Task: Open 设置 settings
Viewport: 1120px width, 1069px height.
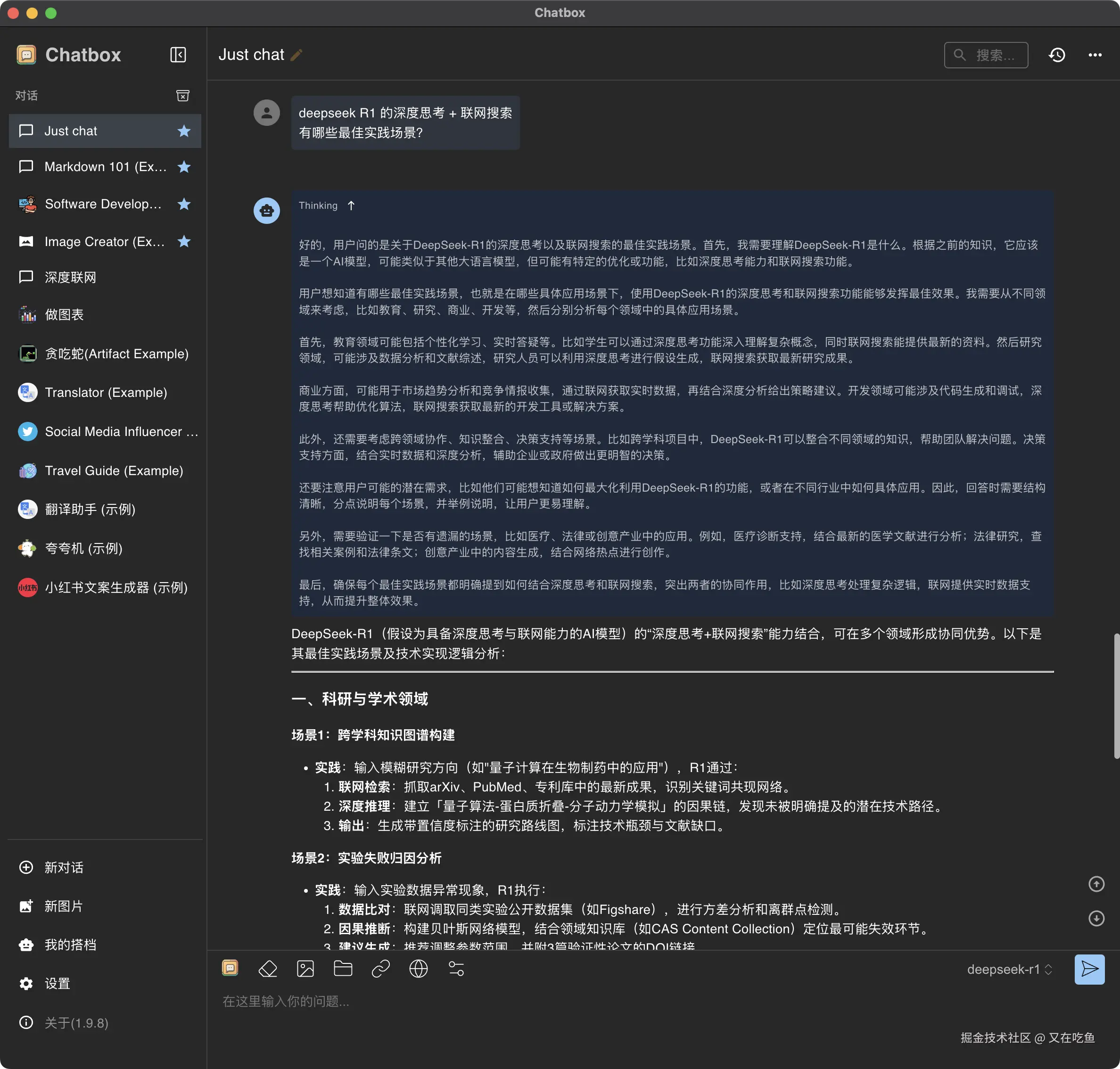Action: 57,984
